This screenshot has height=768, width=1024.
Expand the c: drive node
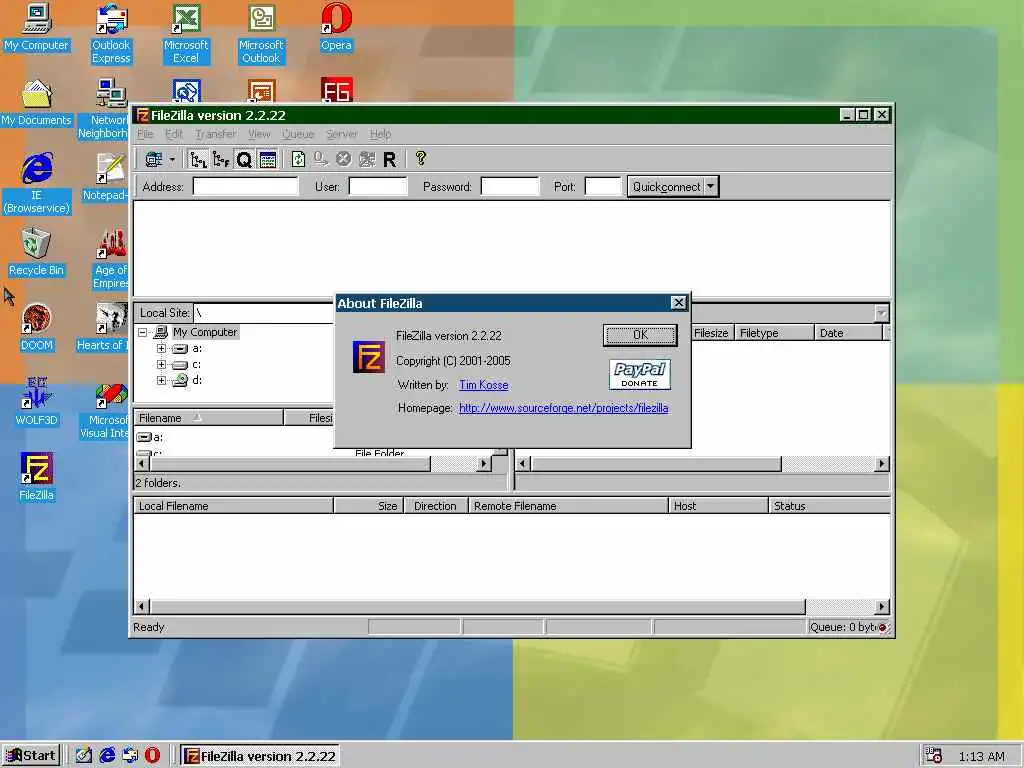pos(161,364)
